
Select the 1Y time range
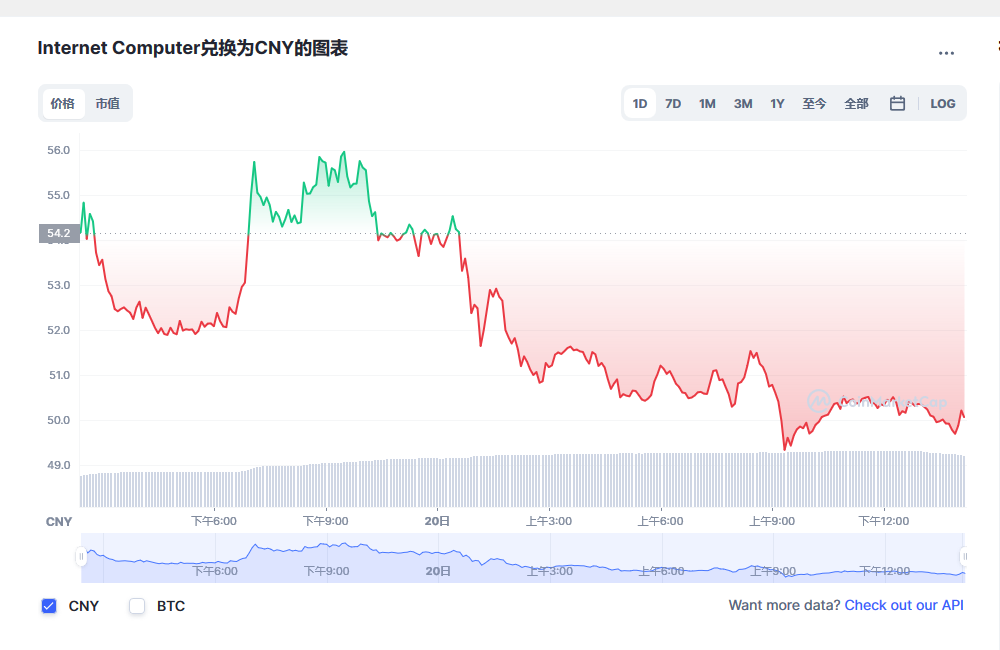(x=777, y=103)
